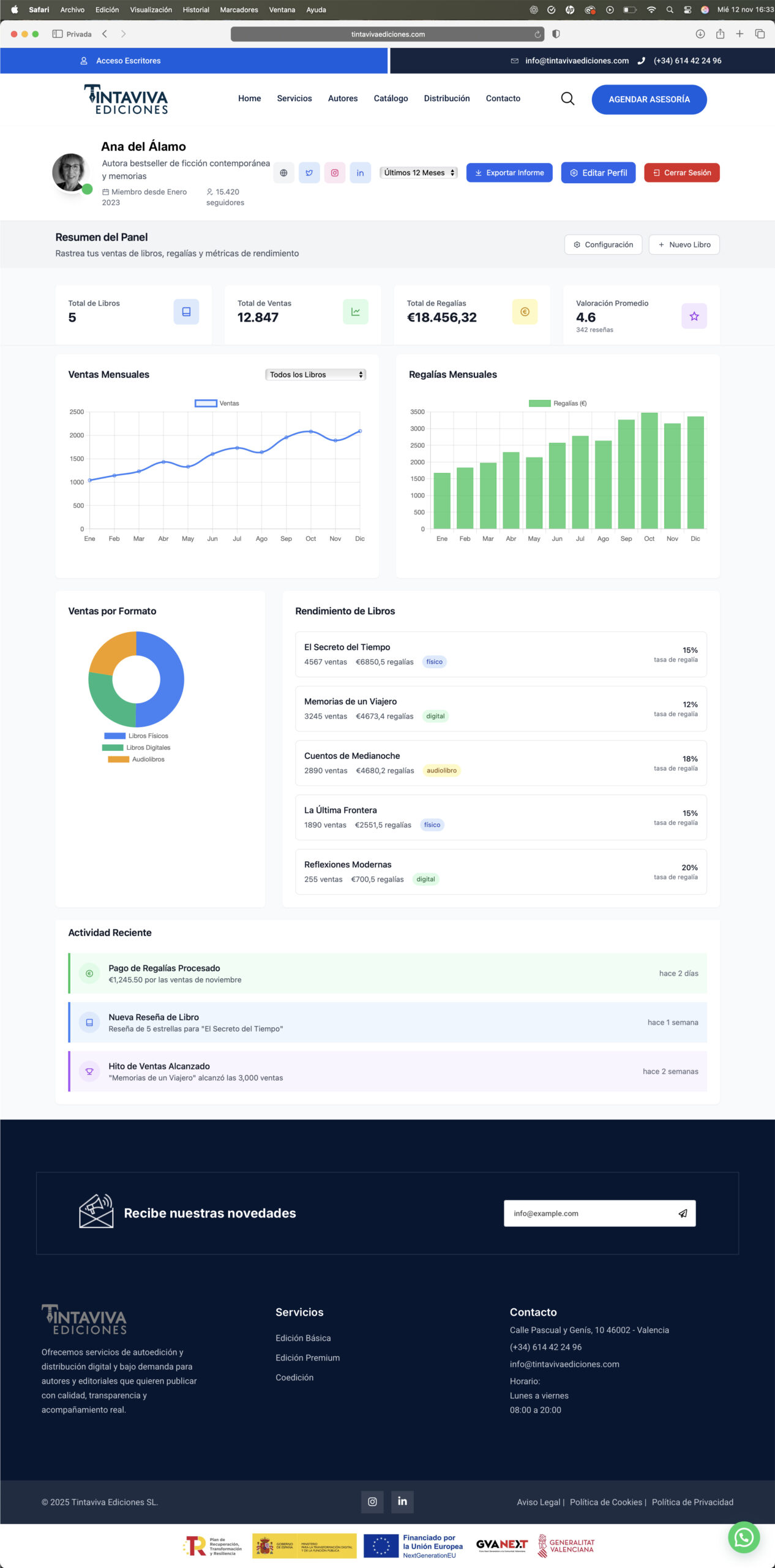Submit newsletter with paper plane icon

[683, 1213]
